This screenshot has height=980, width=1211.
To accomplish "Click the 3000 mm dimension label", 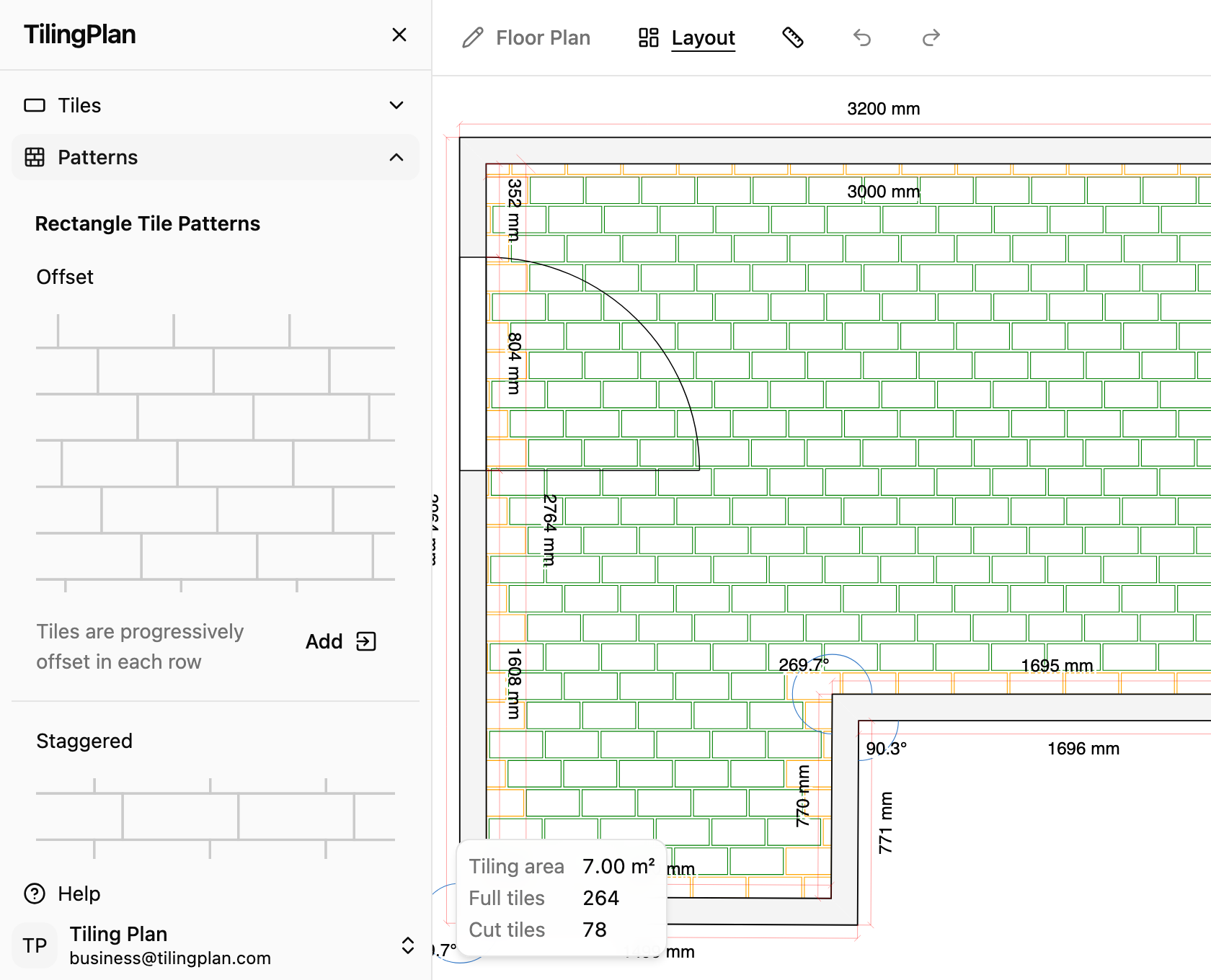I will pyautogui.click(x=884, y=192).
